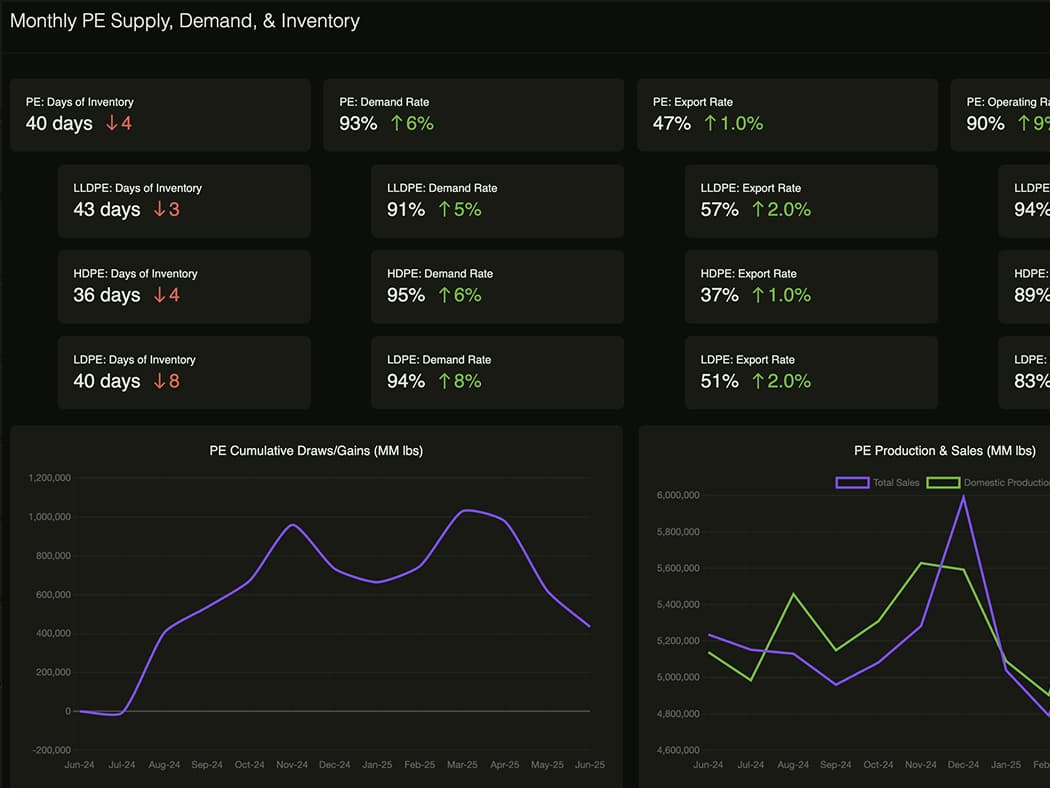1050x788 pixels.
Task: Click the Dec-24 label on the Production & Sales axis
Action: (963, 765)
